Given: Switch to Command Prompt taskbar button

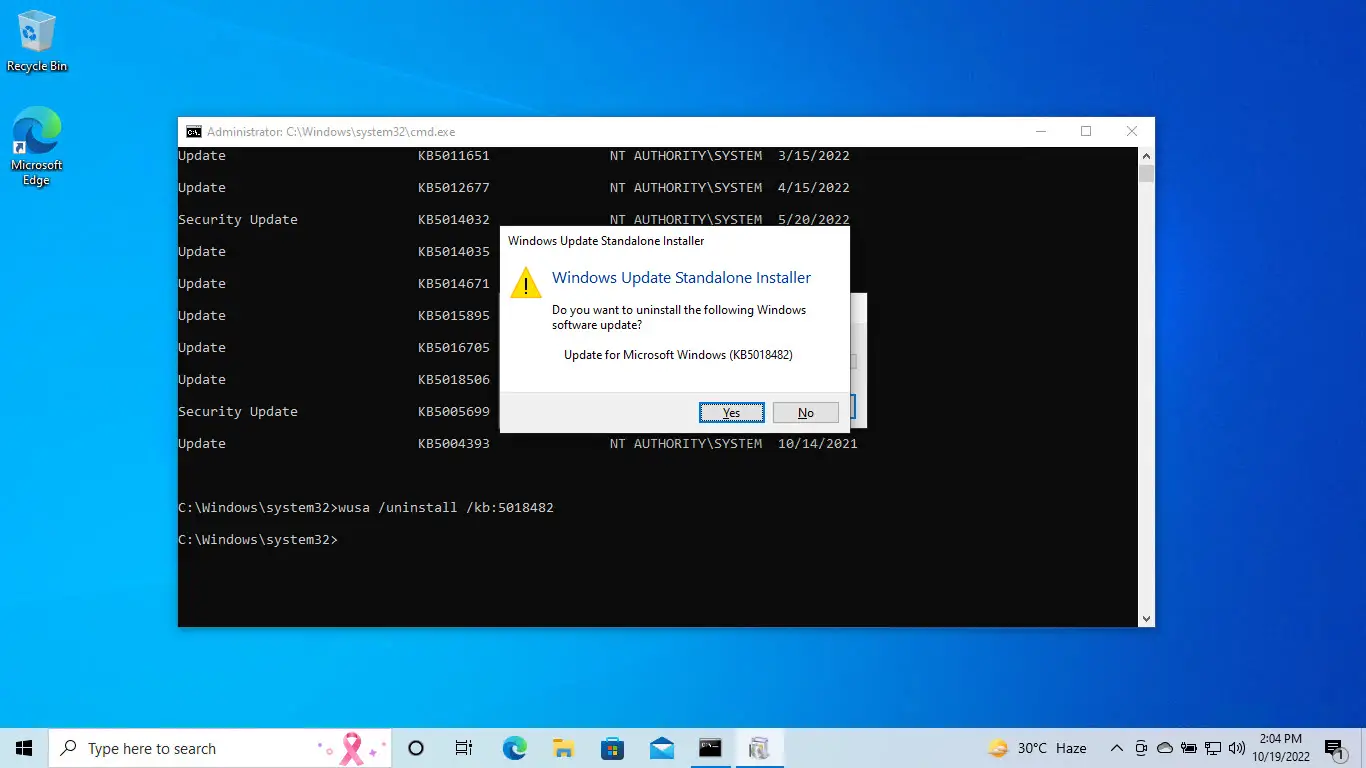Looking at the screenshot, I should click(x=710, y=748).
